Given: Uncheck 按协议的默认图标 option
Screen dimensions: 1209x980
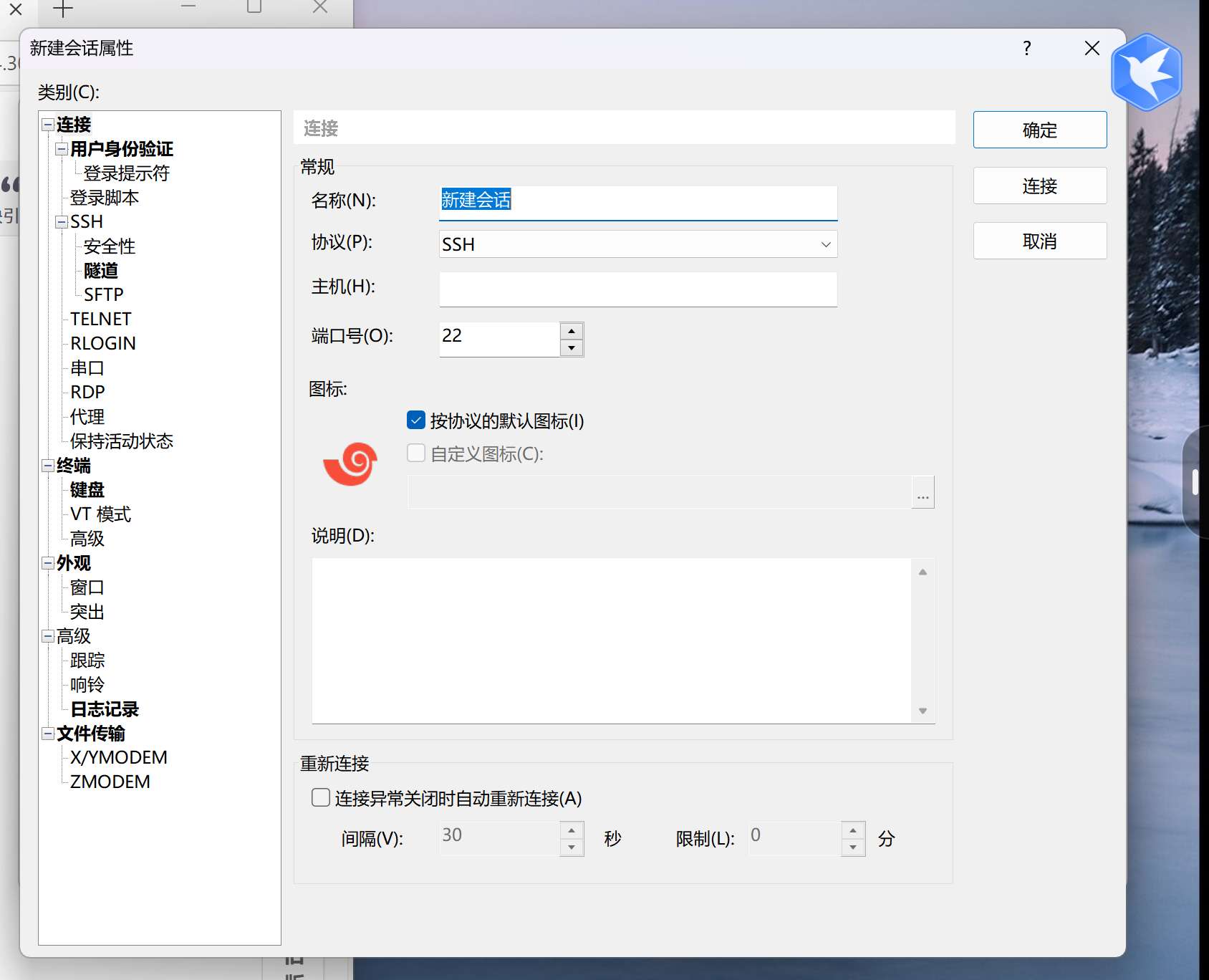Looking at the screenshot, I should pyautogui.click(x=415, y=420).
